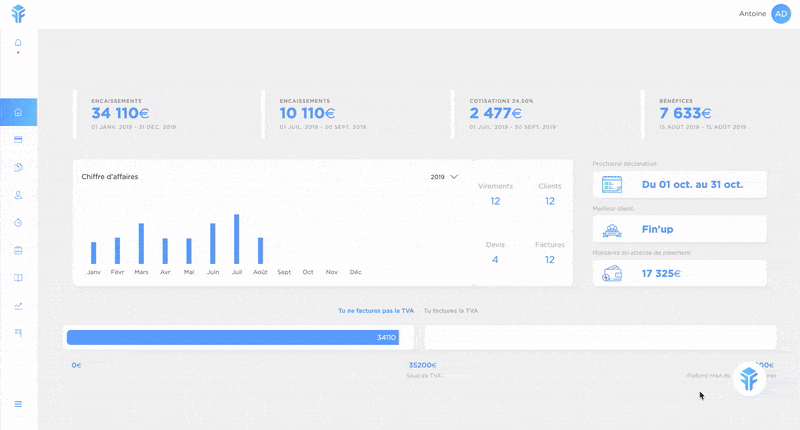
Task: Click the 17 325€ pending payments card
Action: click(679, 273)
